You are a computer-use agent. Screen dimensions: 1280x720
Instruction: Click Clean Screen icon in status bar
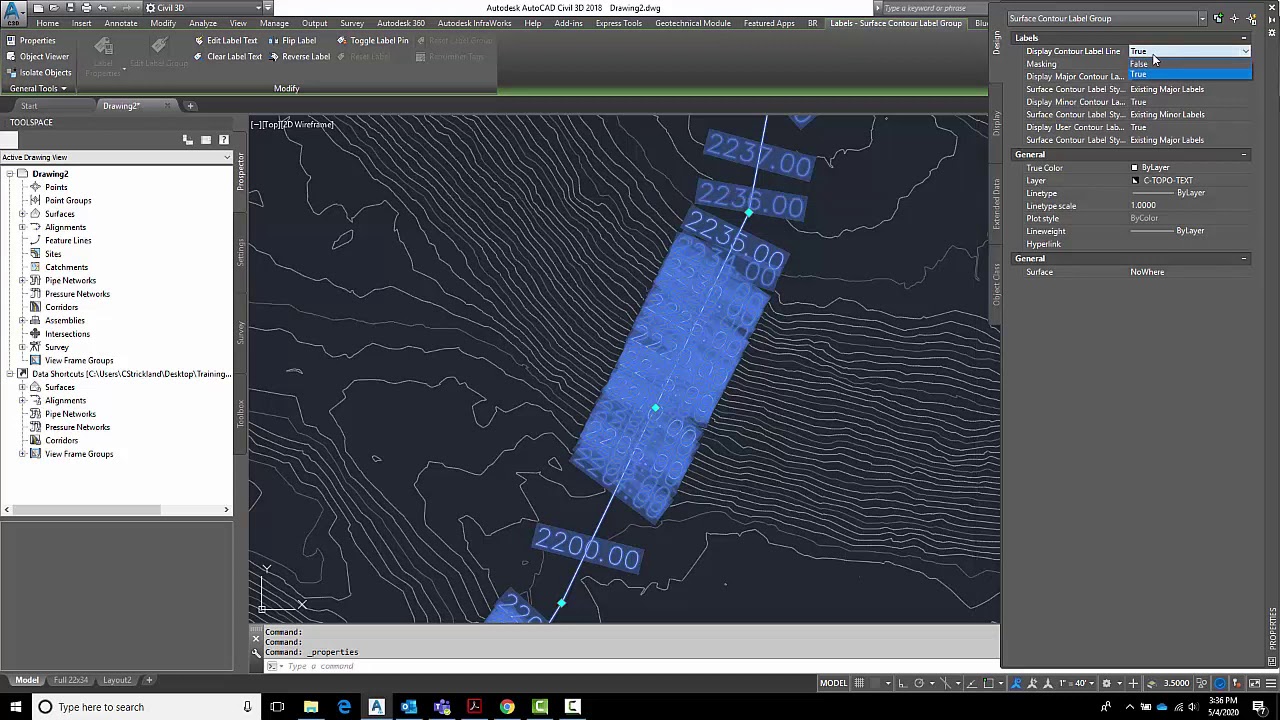(x=1252, y=683)
